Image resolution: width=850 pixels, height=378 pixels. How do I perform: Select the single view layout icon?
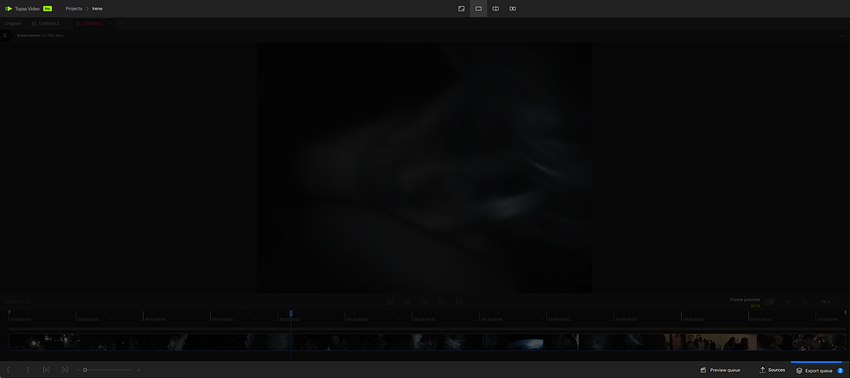click(x=478, y=9)
